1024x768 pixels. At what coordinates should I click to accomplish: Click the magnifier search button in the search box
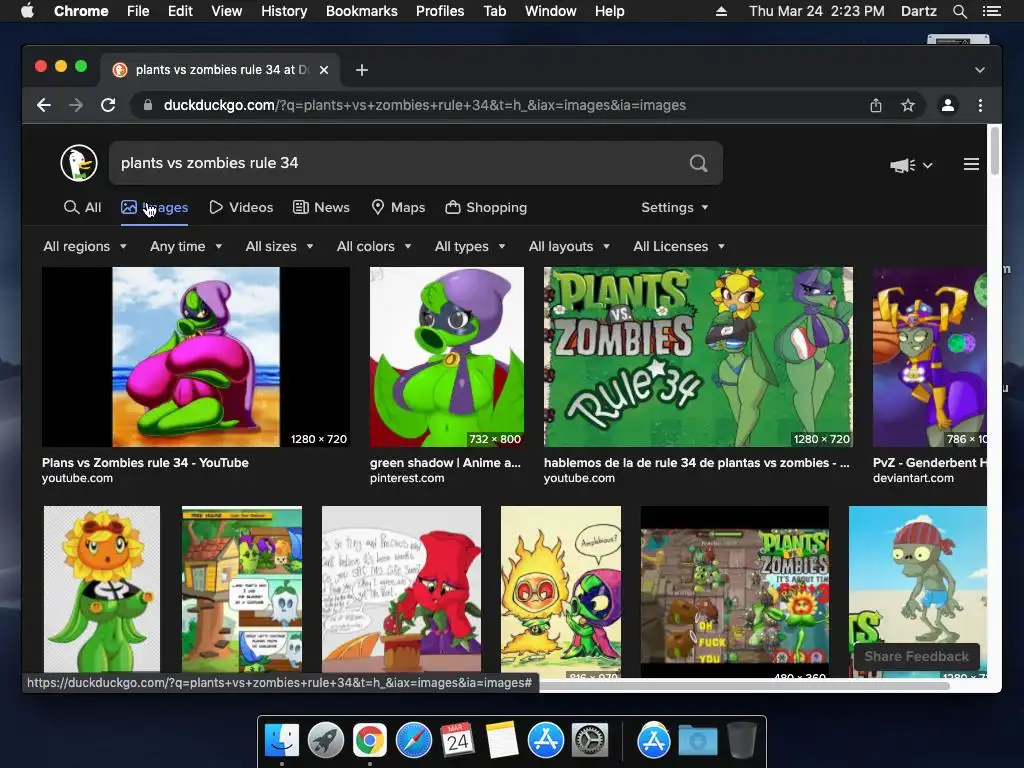[x=698, y=163]
